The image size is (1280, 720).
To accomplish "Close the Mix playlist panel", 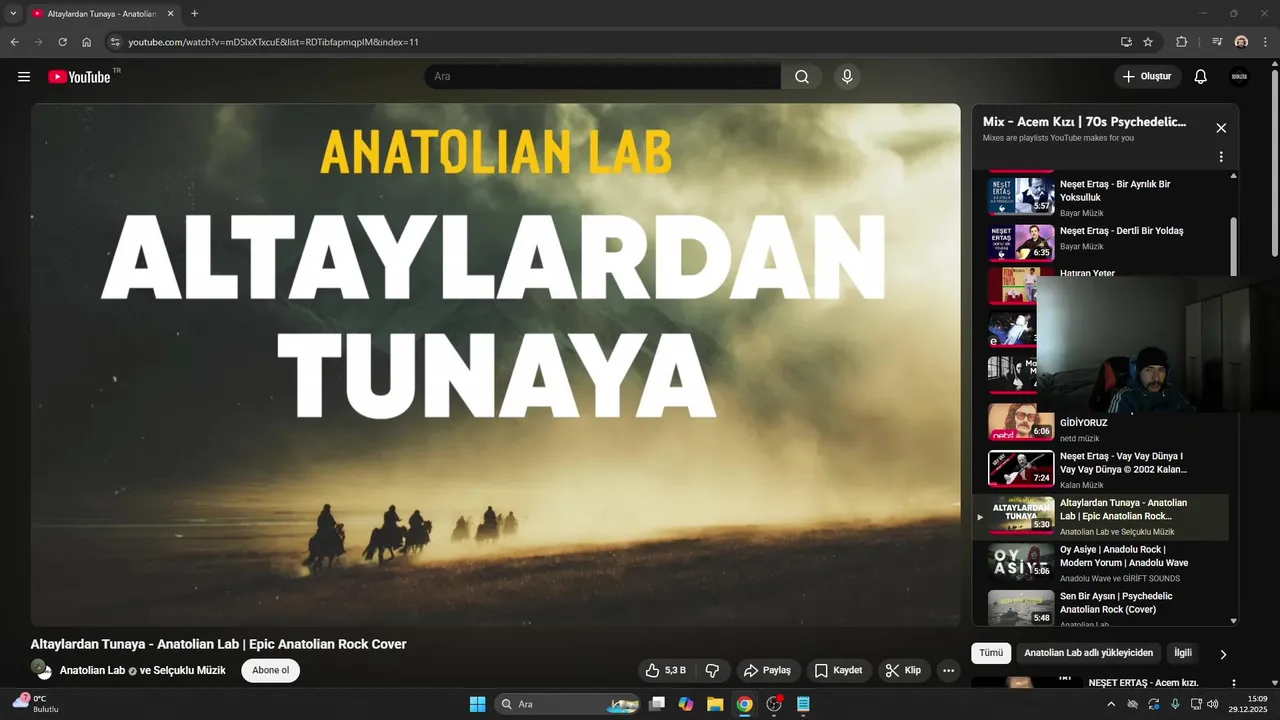I will (x=1221, y=128).
